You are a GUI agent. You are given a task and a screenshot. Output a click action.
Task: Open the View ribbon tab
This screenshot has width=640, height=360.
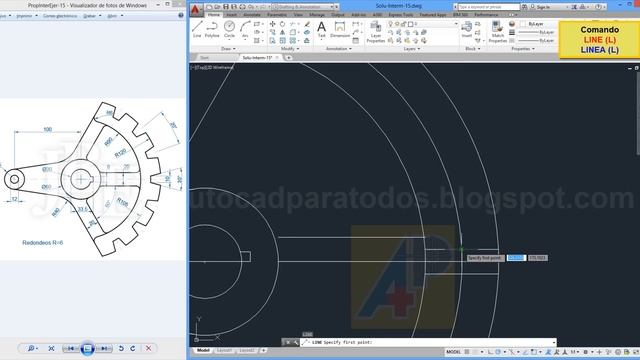pyautogui.click(x=298, y=15)
